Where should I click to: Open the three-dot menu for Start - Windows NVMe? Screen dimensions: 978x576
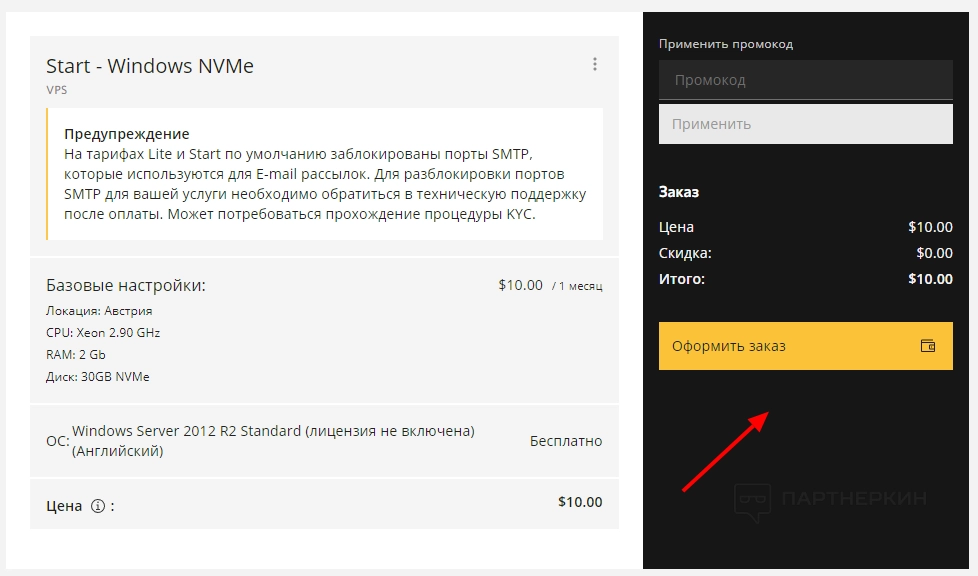(594, 64)
